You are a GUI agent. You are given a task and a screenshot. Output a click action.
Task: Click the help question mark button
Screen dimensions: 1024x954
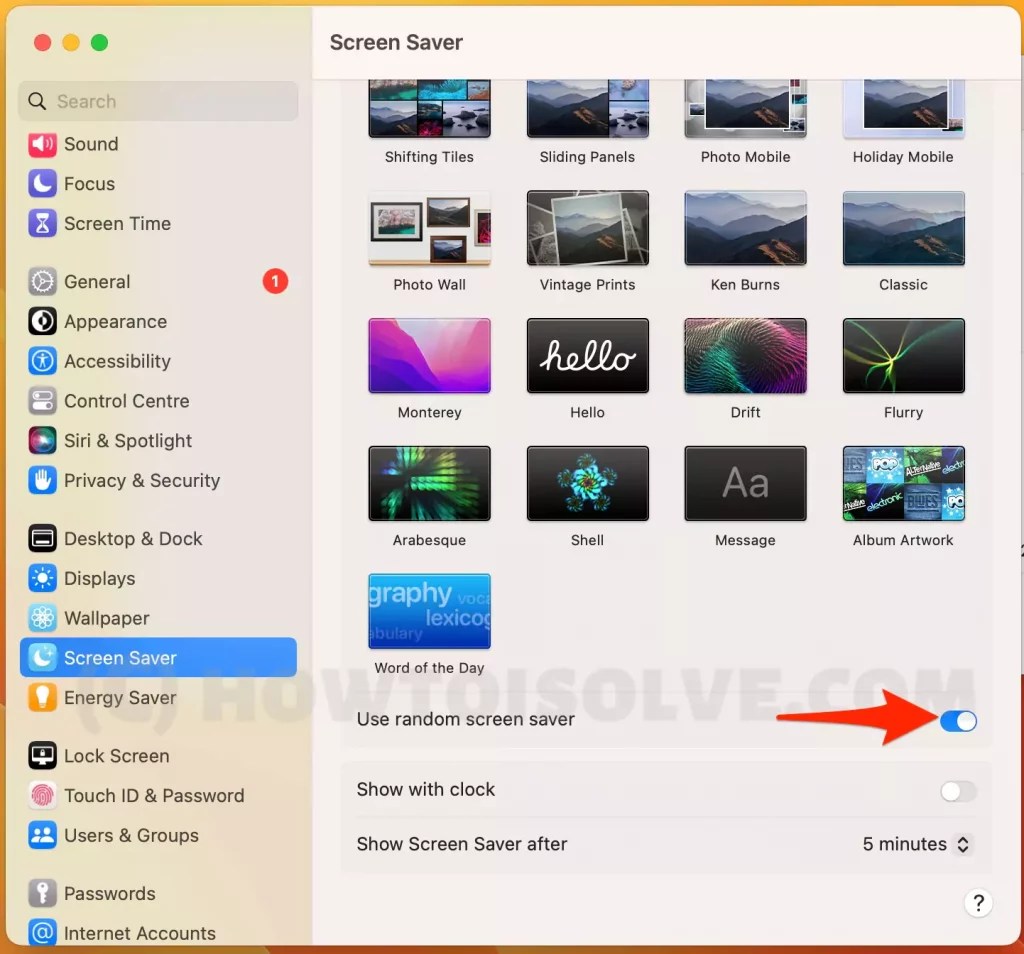(x=978, y=903)
